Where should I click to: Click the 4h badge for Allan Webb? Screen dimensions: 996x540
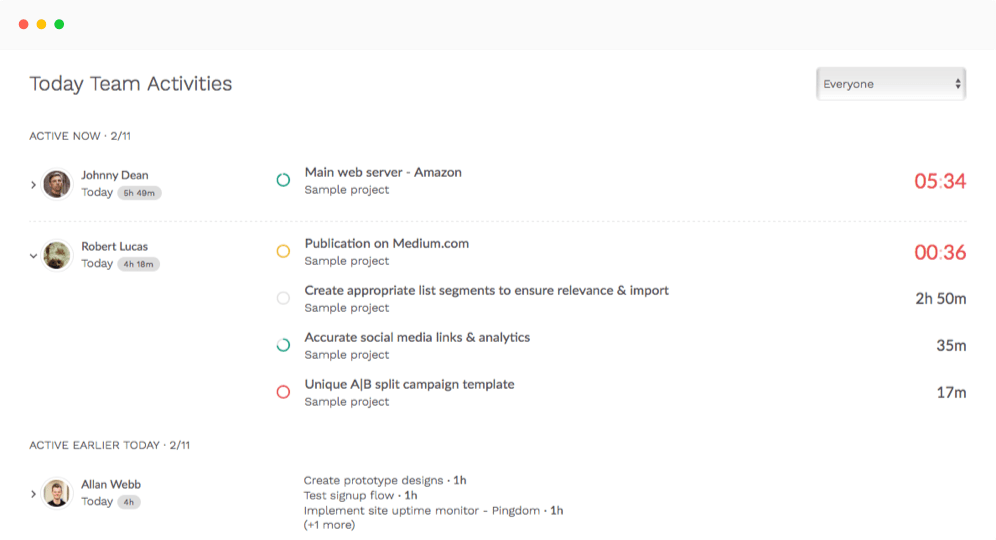click(129, 502)
